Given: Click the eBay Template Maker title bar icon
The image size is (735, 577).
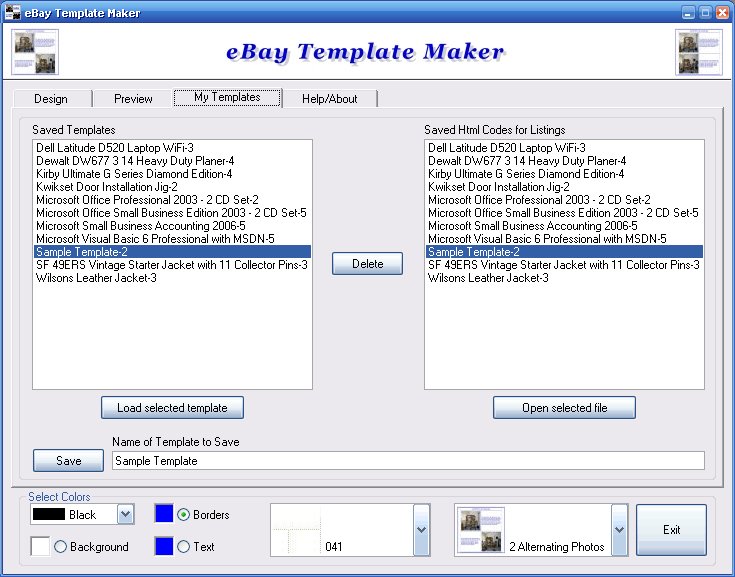Looking at the screenshot, I should (x=12, y=12).
